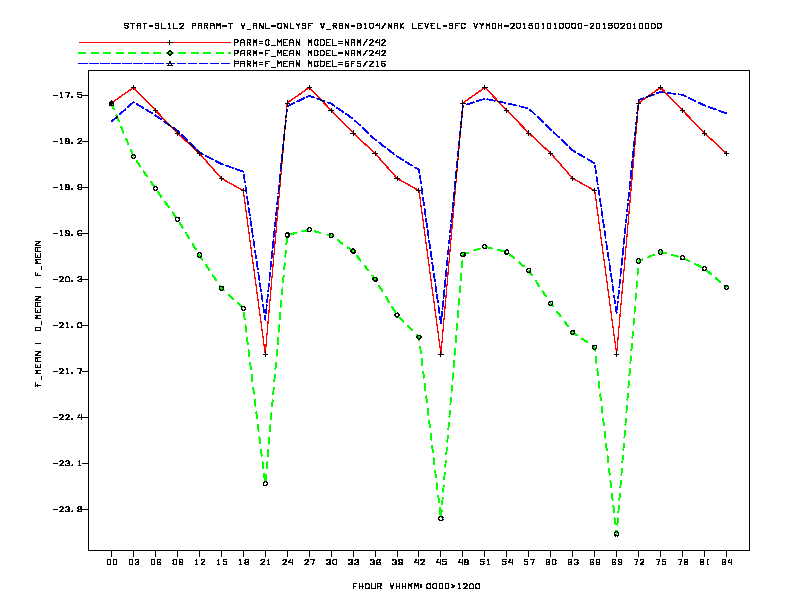The height and width of the screenshot is (612, 792).
Task: Click the y-axis tick label -17.5
Action: pyautogui.click(x=68, y=95)
